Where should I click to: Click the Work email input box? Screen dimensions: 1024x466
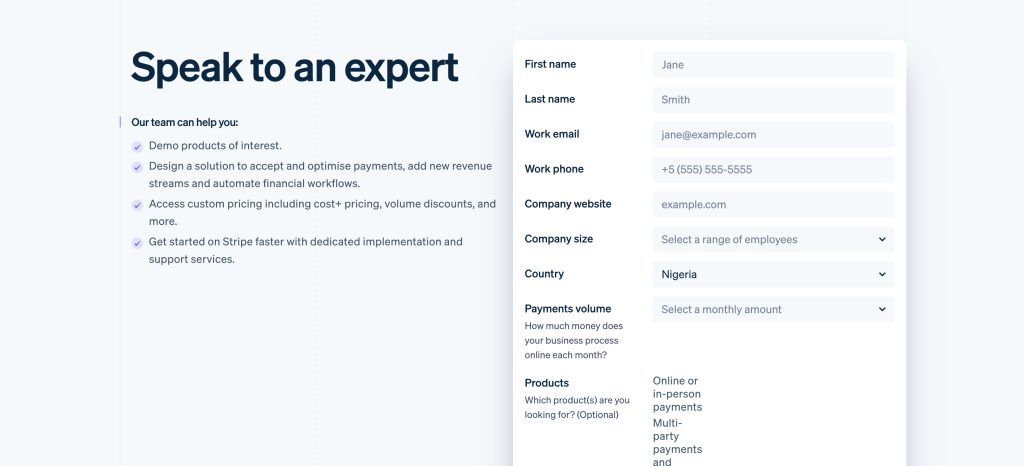tap(773, 135)
